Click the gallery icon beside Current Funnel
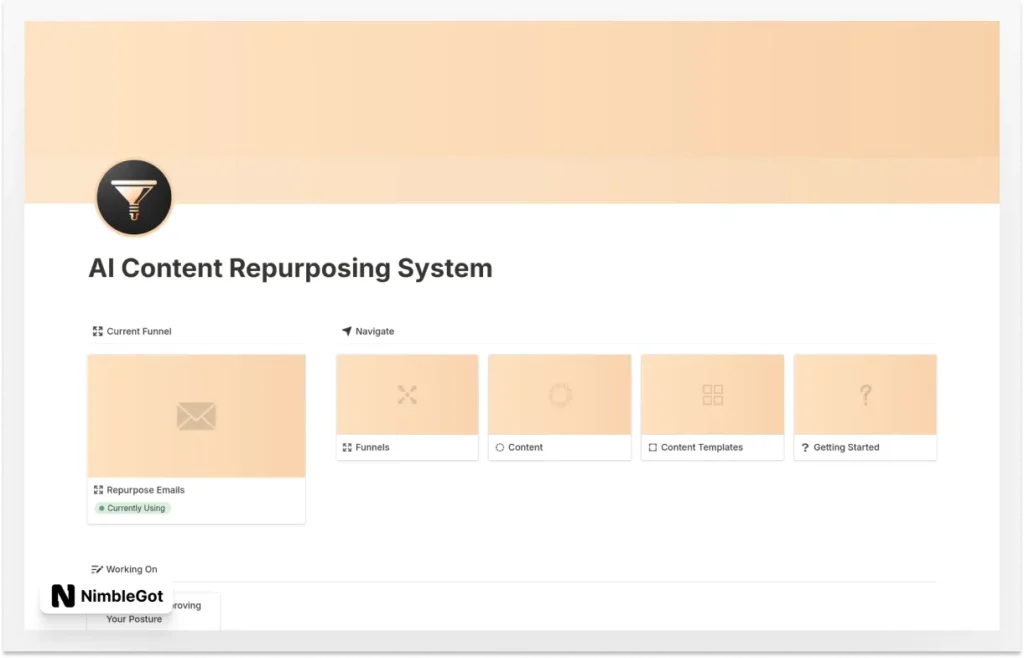The height and width of the screenshot is (658, 1024). [x=97, y=330]
